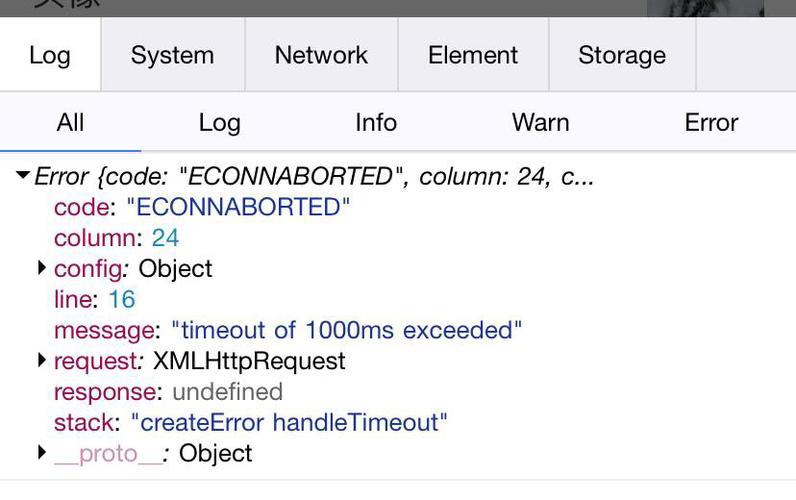The width and height of the screenshot is (796, 500).
Task: Switch to the System tab
Action: [x=173, y=55]
